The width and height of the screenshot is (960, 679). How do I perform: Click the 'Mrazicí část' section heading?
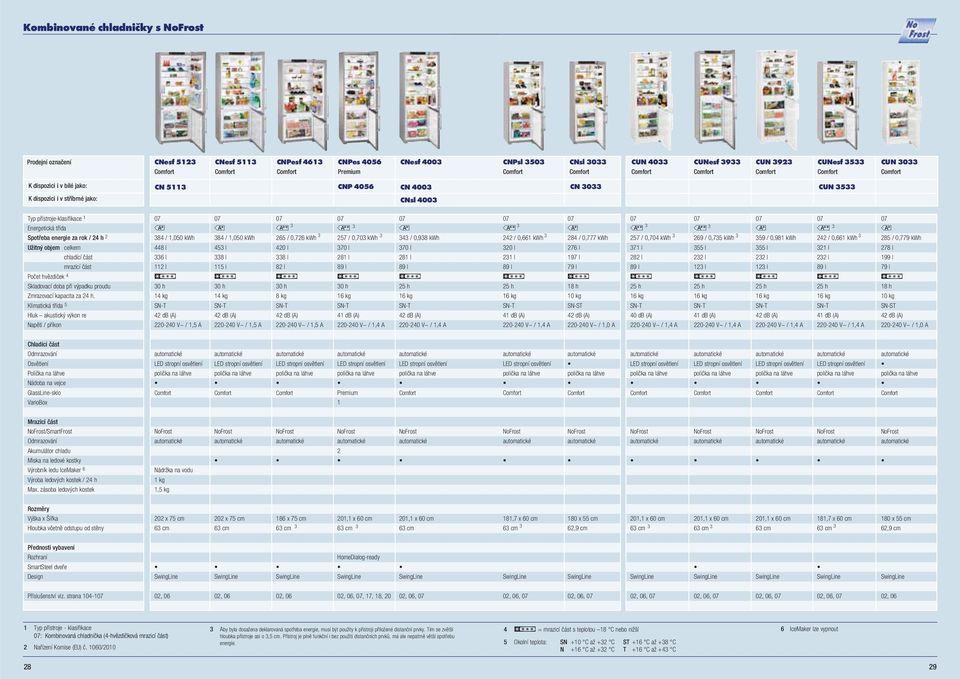(42, 422)
